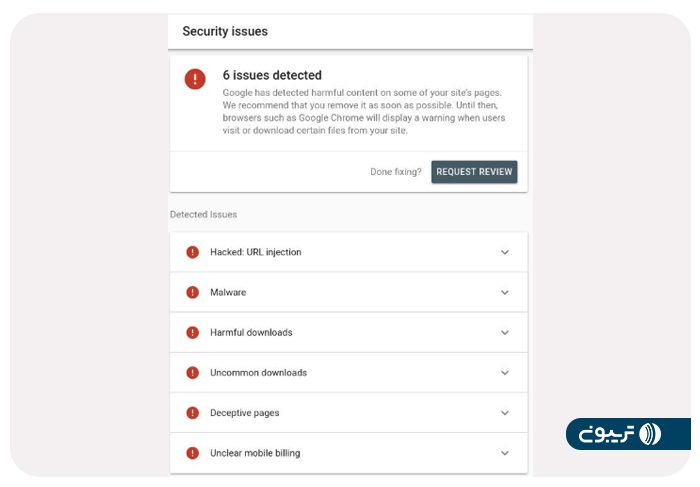Click the Done fixing? text
The image size is (700, 487).
(x=396, y=172)
